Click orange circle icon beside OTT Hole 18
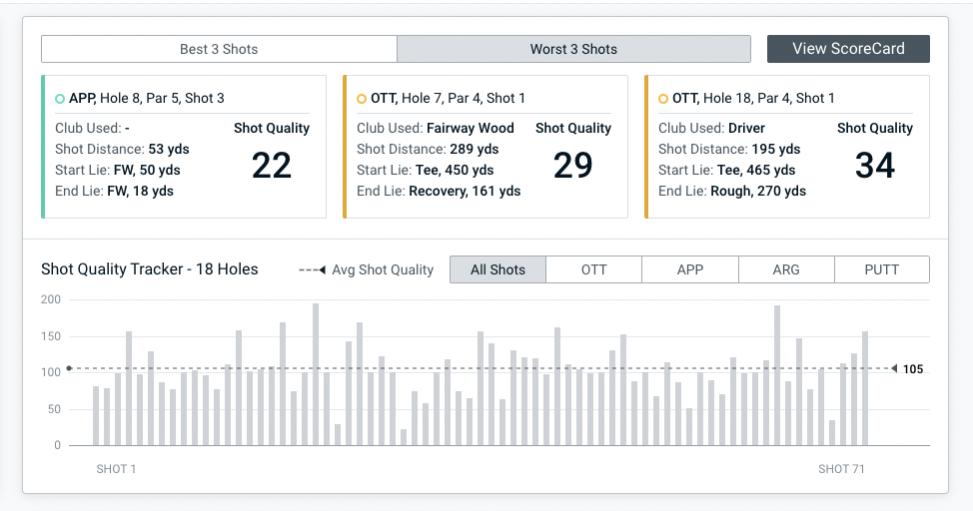Screen dimensions: 973x511 [x=663, y=99]
